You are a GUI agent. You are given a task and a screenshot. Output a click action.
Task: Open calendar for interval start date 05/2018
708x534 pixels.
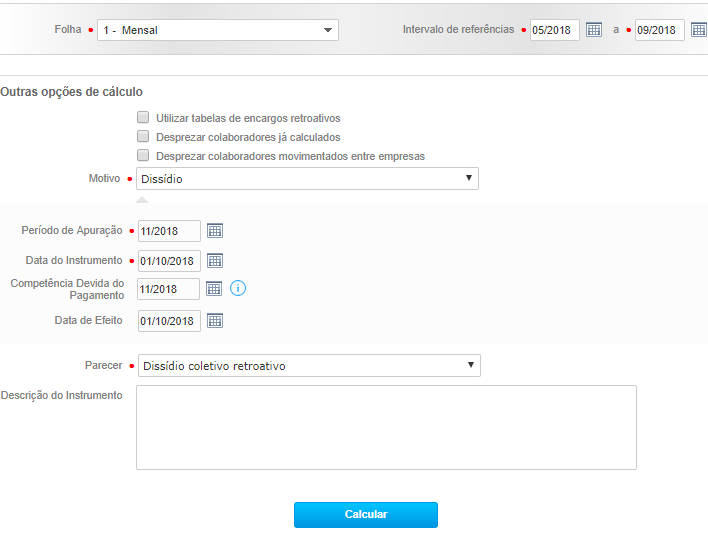[594, 30]
